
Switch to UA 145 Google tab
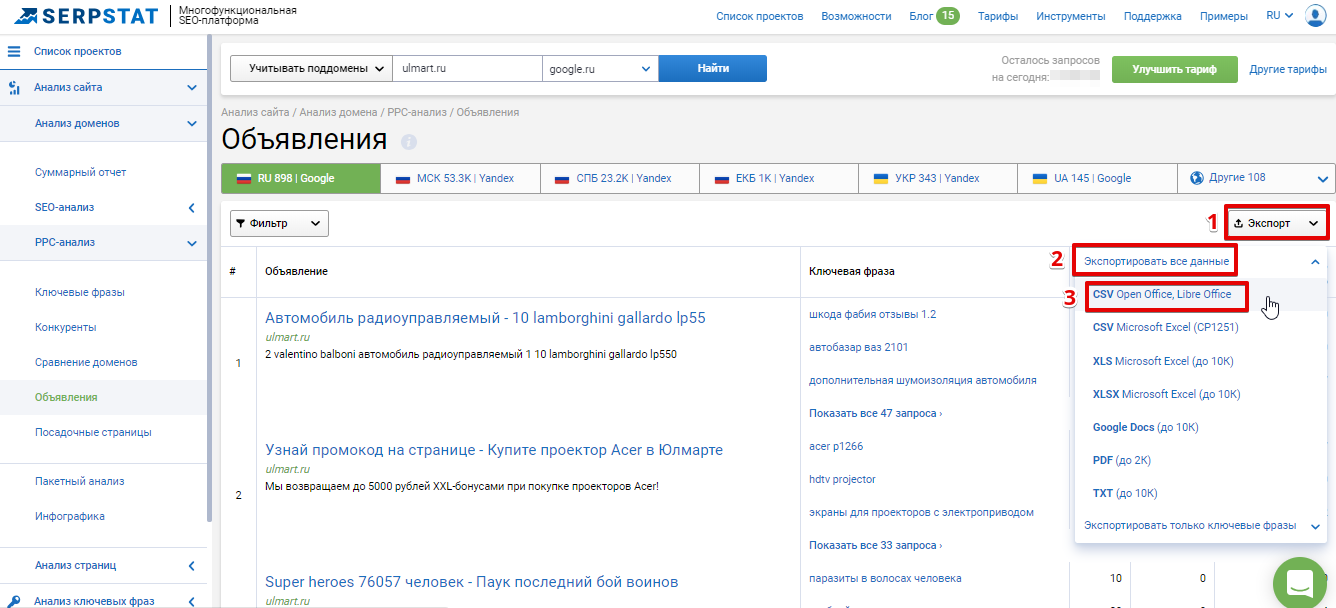(1097, 179)
